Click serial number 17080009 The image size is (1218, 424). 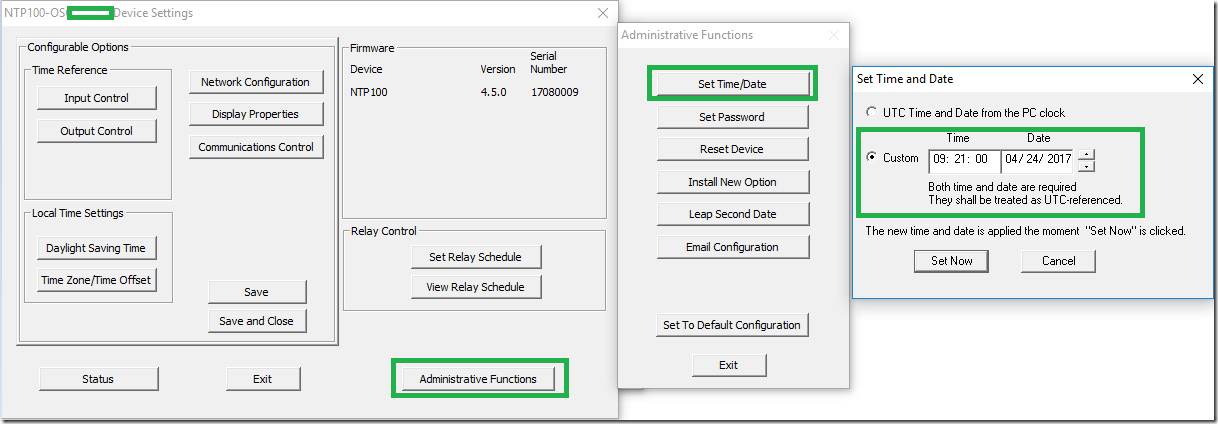tap(554, 92)
